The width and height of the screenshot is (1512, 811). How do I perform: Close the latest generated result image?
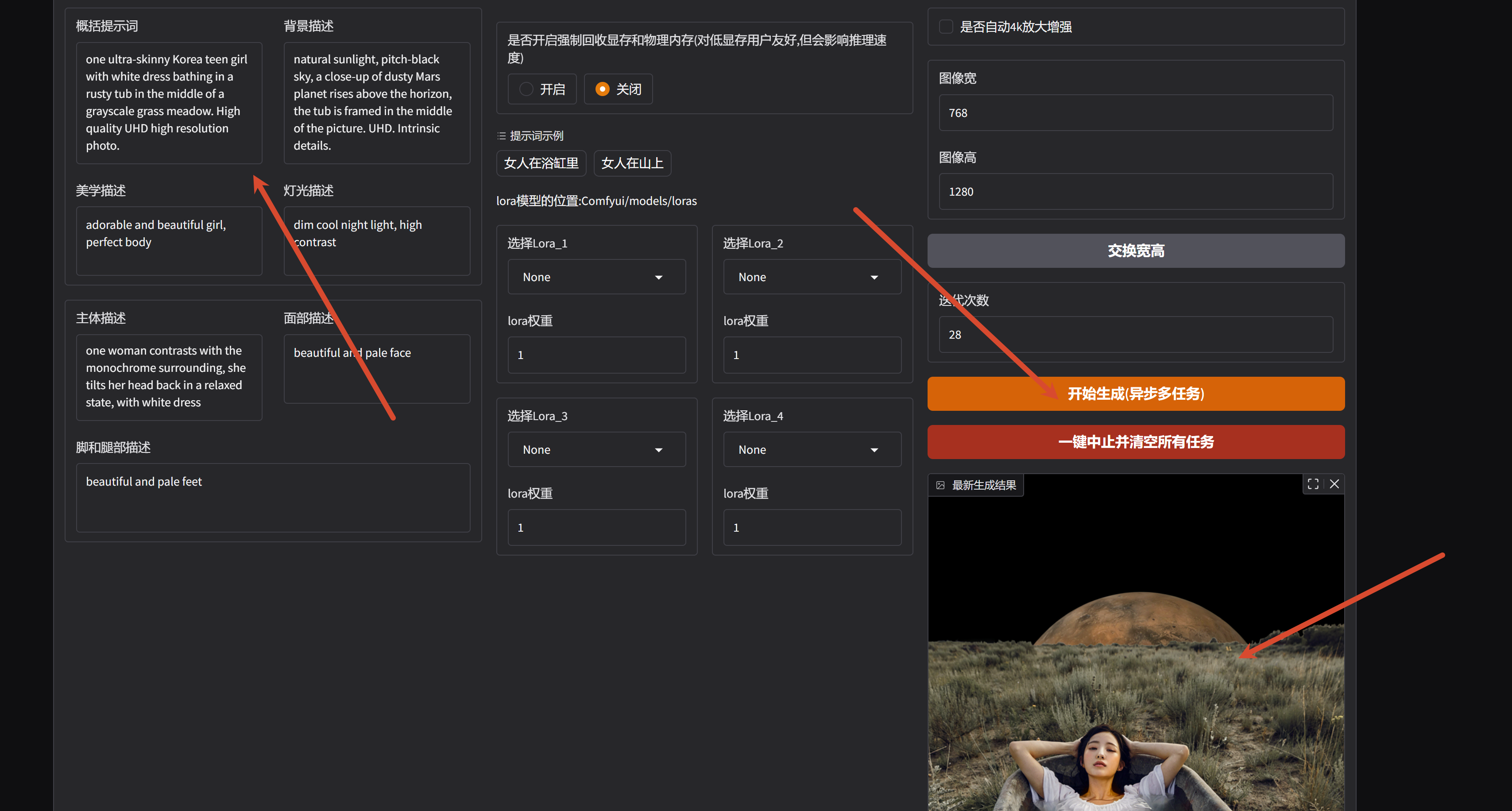[1334, 484]
